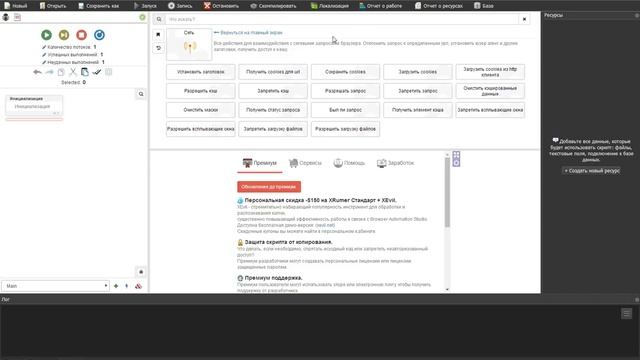Screen dimensions: 640x360
Task: Click Загрузить cookies button
Action: (418, 72)
